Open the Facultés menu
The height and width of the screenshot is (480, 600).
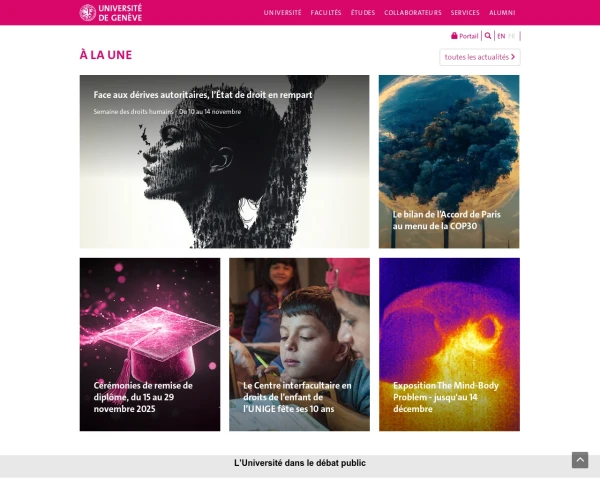[326, 13]
